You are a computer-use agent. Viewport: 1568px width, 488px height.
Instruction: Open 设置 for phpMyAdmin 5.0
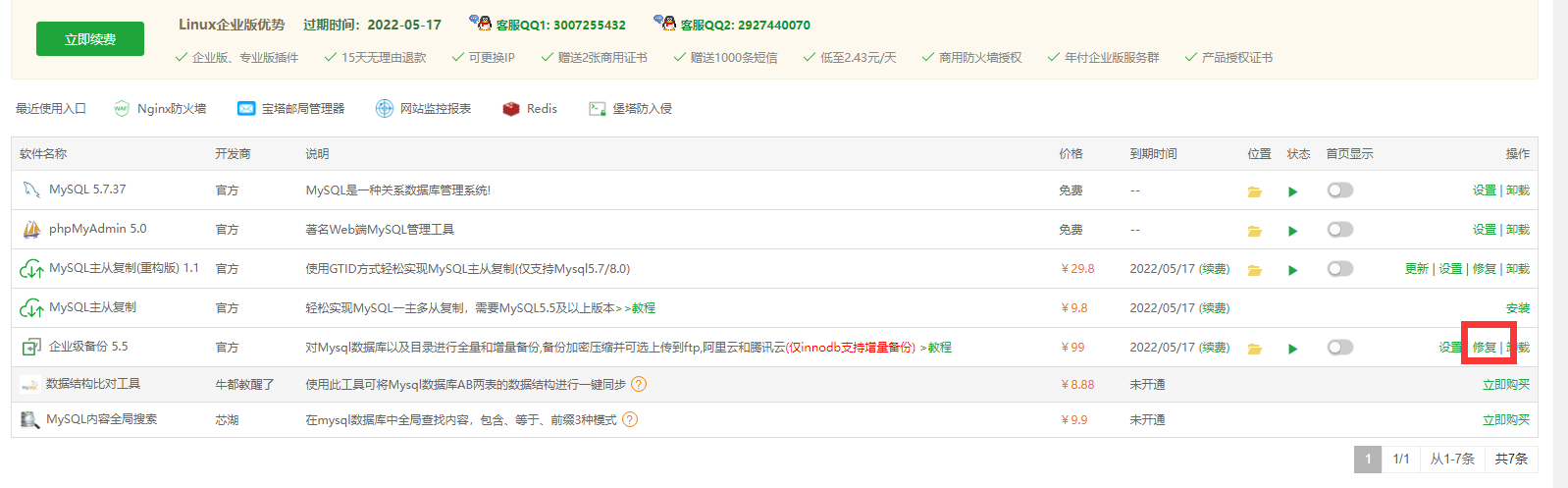tap(1484, 230)
